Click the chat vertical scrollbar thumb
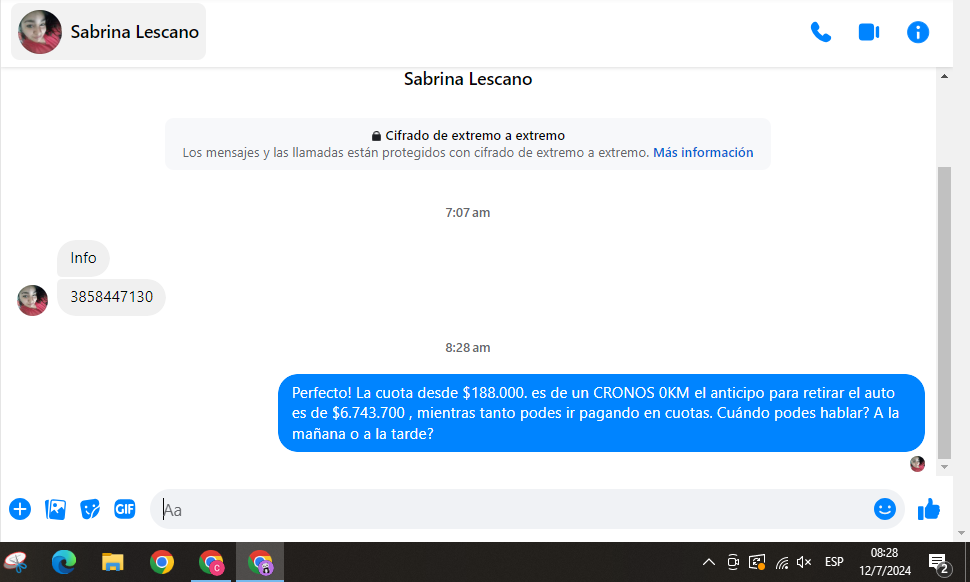The width and height of the screenshot is (970, 582). [944, 312]
